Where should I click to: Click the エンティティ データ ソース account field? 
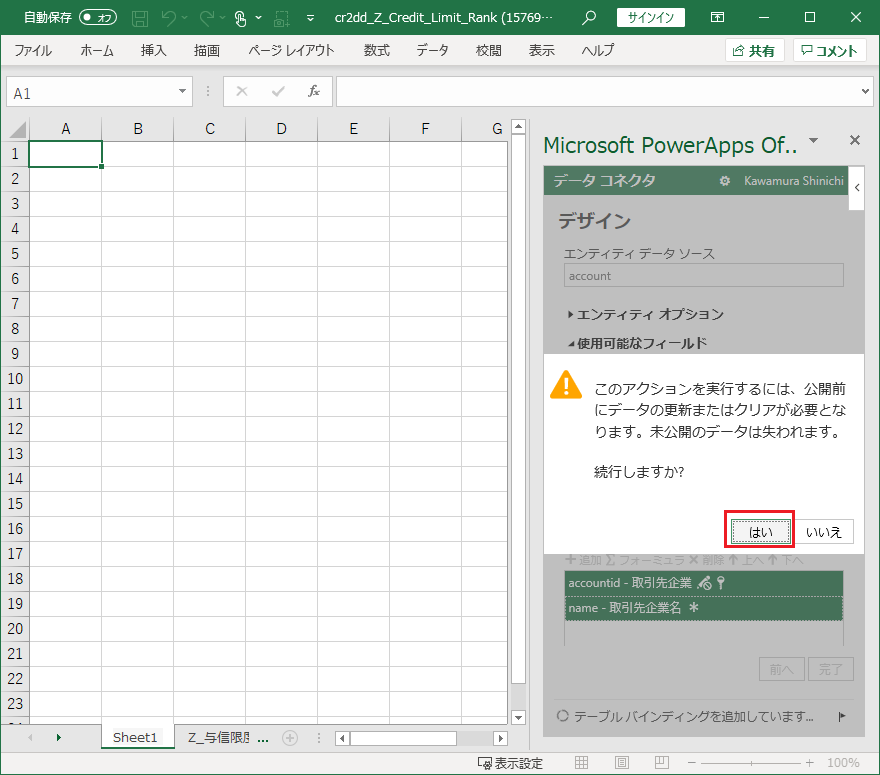pos(704,276)
